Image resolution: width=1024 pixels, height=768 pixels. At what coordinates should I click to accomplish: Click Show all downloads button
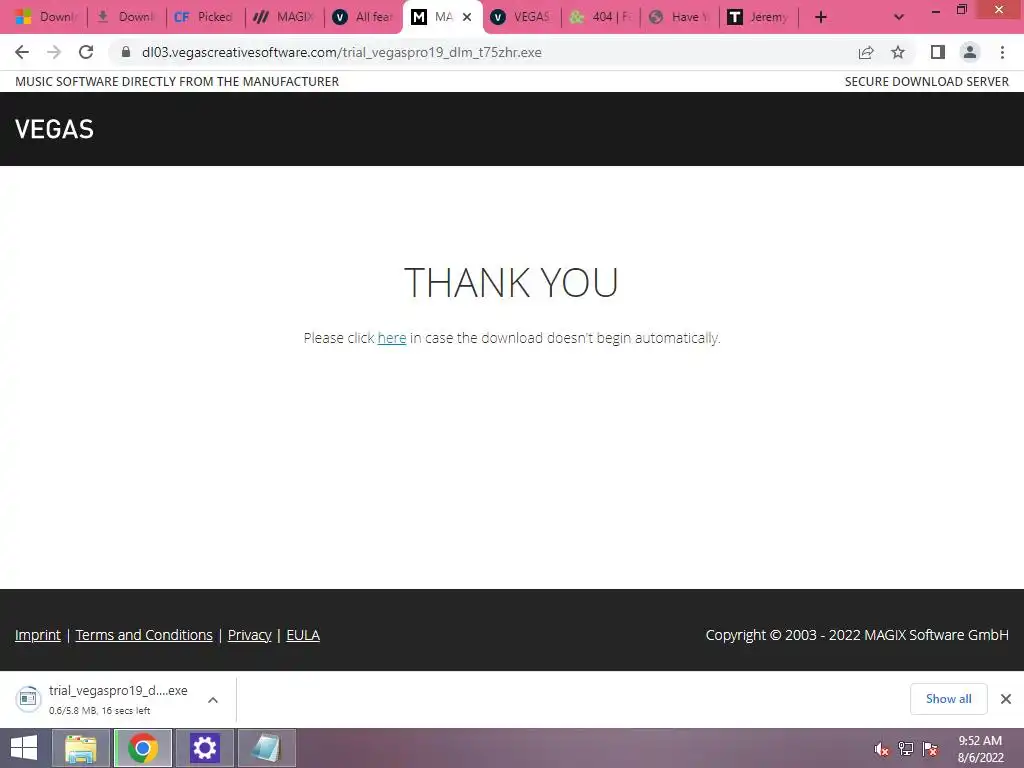(948, 699)
